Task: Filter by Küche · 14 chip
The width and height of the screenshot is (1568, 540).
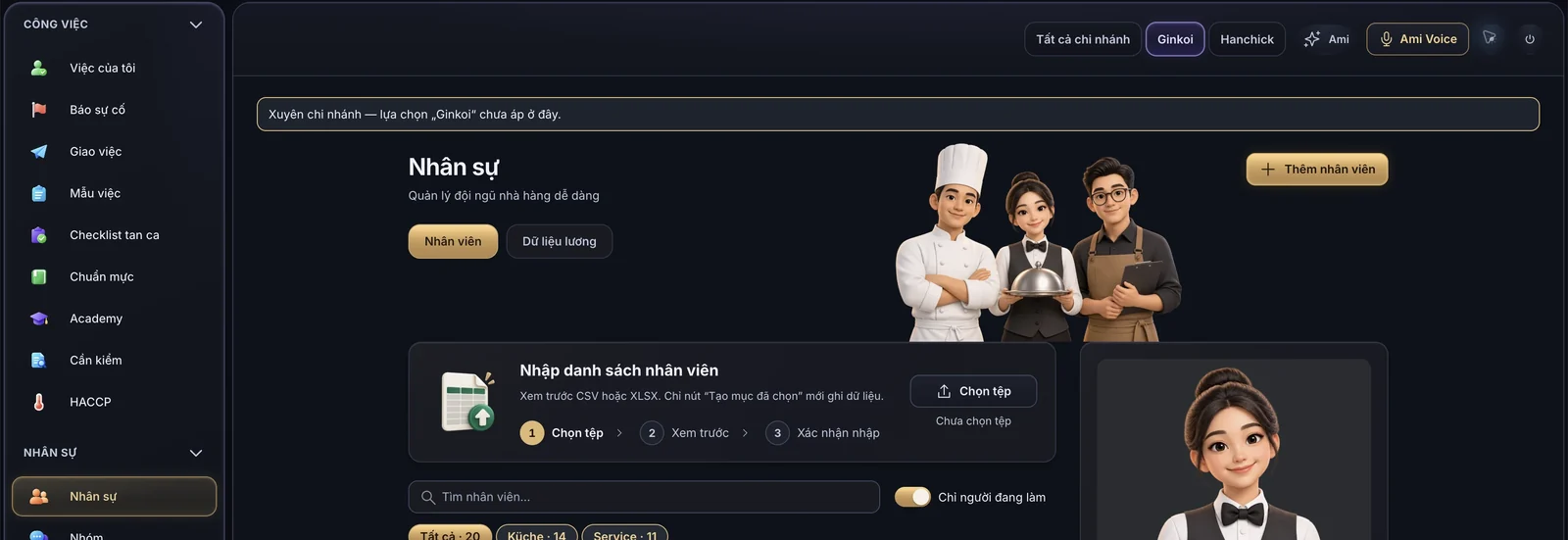Action: (536, 533)
